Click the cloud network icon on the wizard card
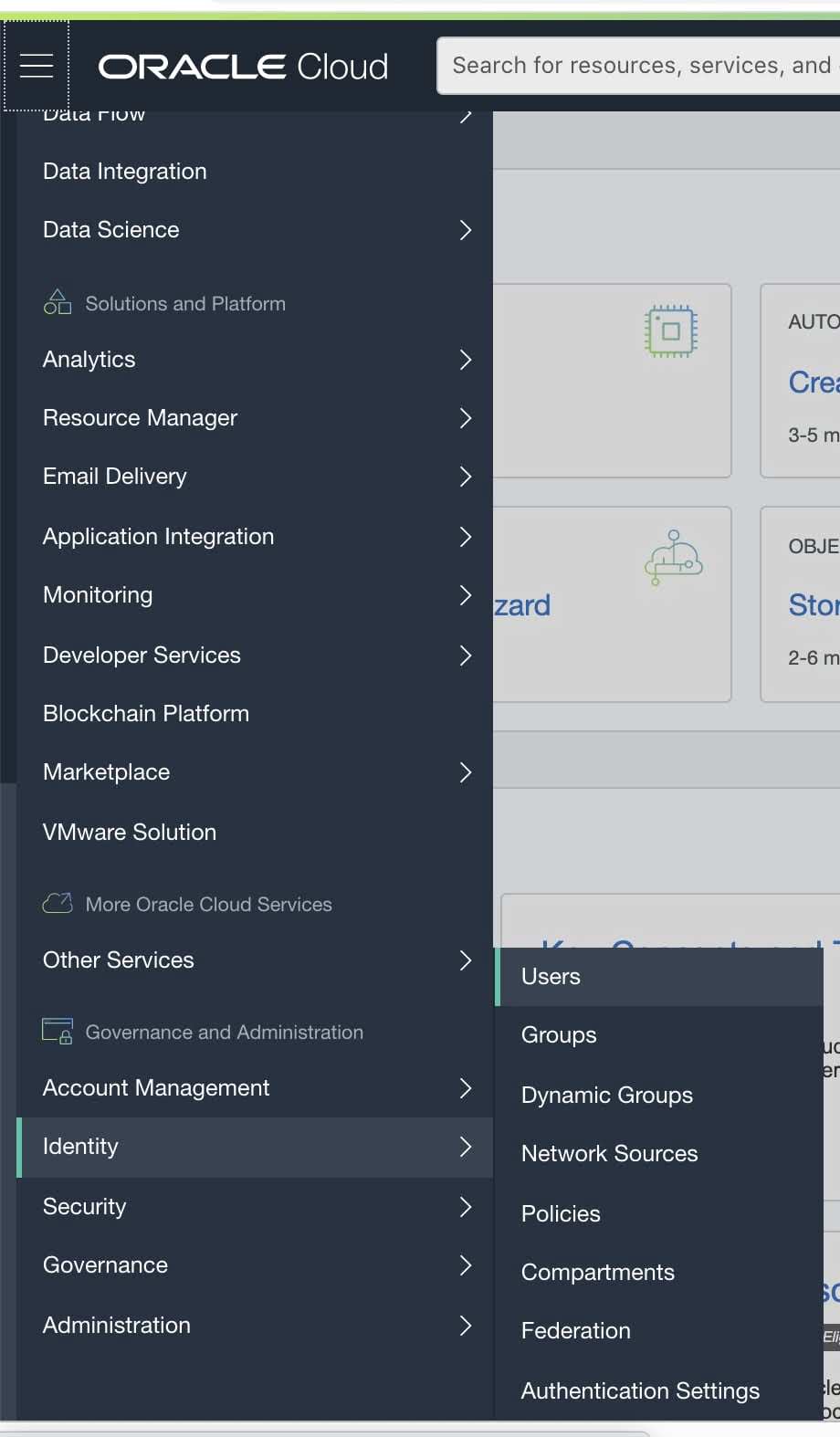Viewport: 840px width, 1437px height. pos(674,557)
